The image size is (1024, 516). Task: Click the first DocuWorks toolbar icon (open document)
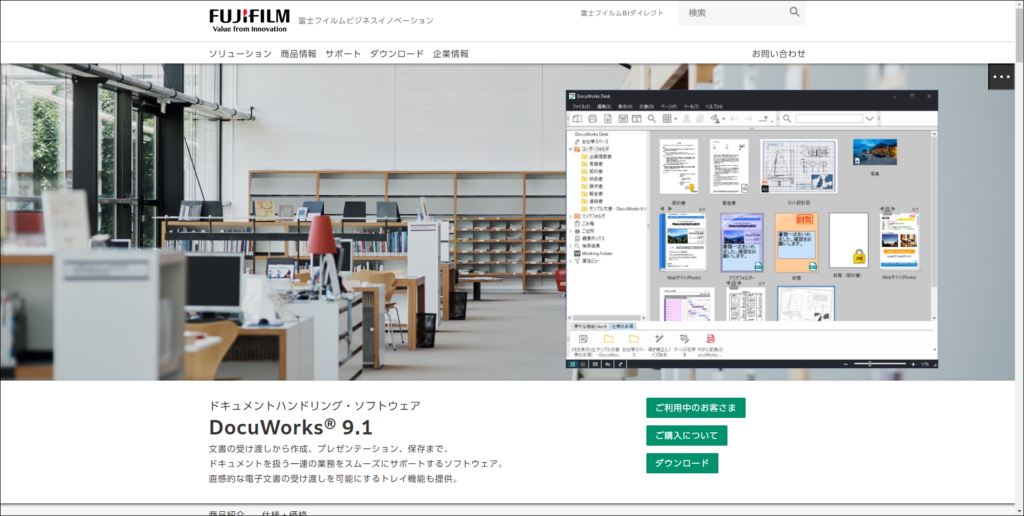point(577,119)
